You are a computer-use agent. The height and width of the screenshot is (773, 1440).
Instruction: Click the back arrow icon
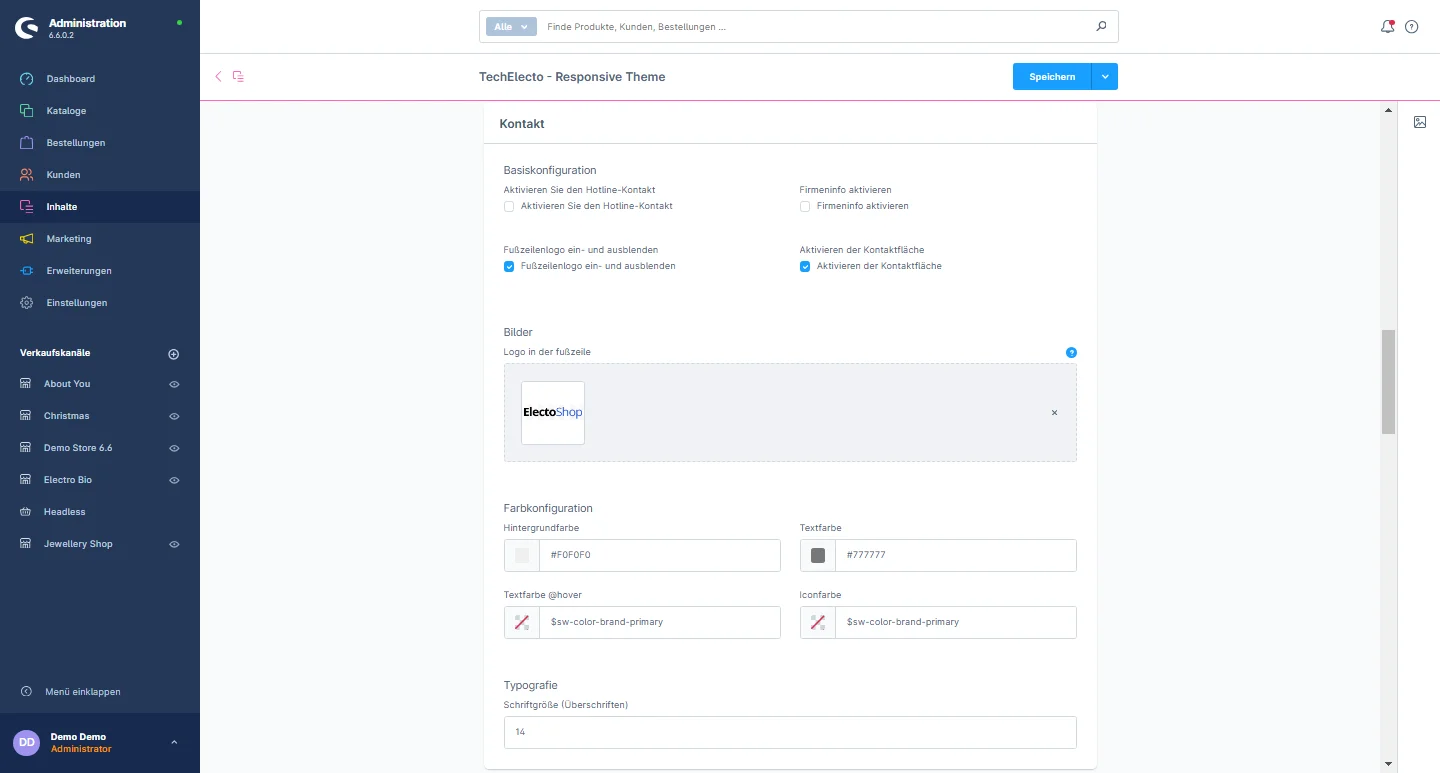[x=218, y=77]
